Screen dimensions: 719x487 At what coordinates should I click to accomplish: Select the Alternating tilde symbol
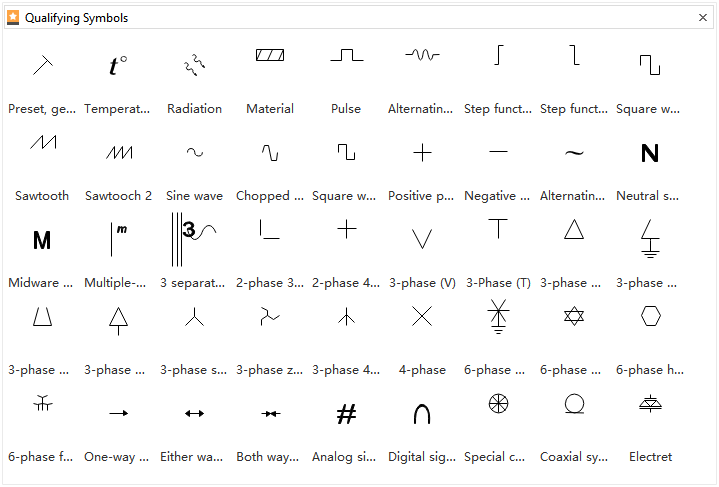574,153
